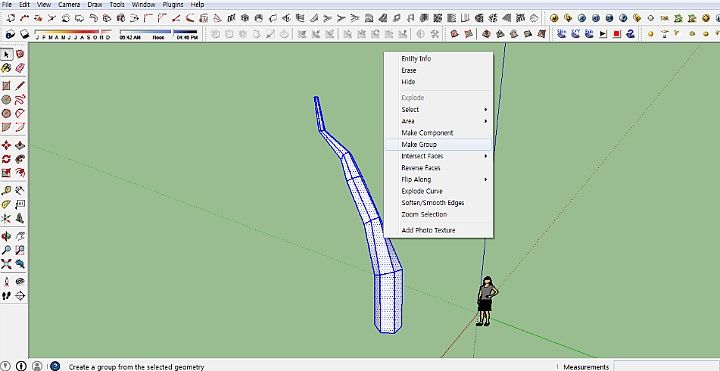Expand the Select submenu arrow

486,110
